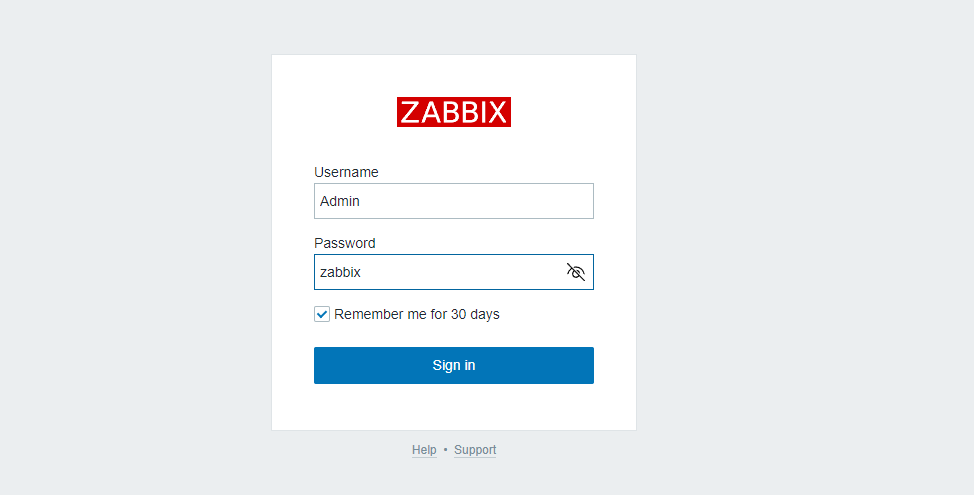Click the Username field label
Image resolution: width=974 pixels, height=495 pixels.
tap(346, 172)
